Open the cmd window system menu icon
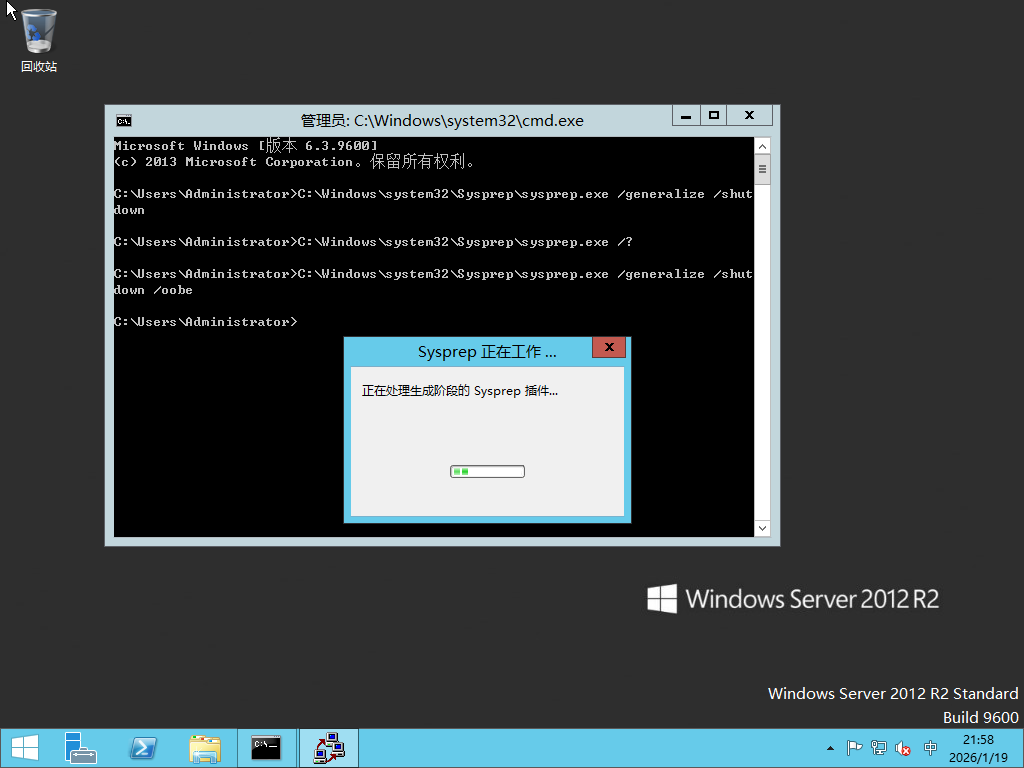This screenshot has height=768, width=1024. [x=123, y=120]
